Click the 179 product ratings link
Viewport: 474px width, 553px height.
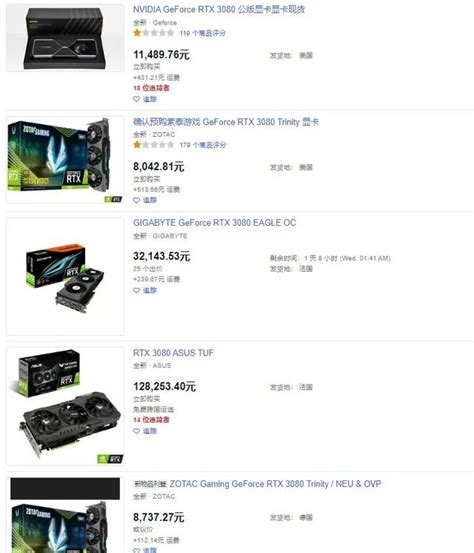point(203,145)
